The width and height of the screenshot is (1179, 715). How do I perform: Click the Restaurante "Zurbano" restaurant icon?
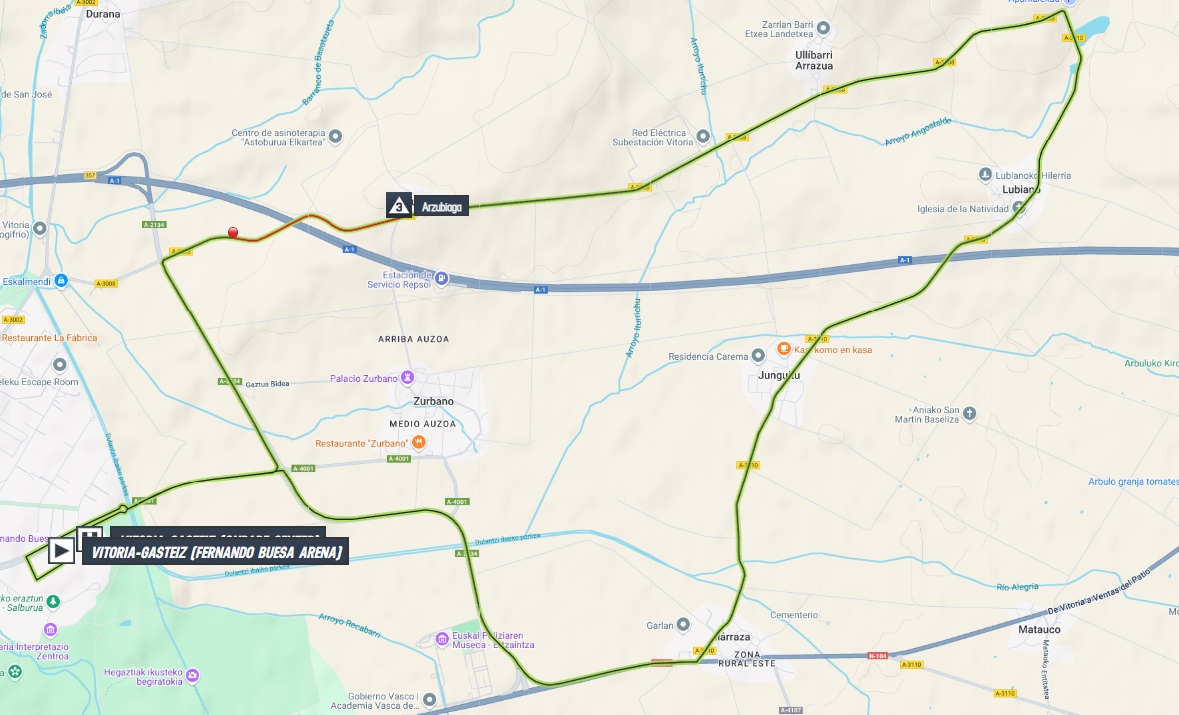pos(419,443)
